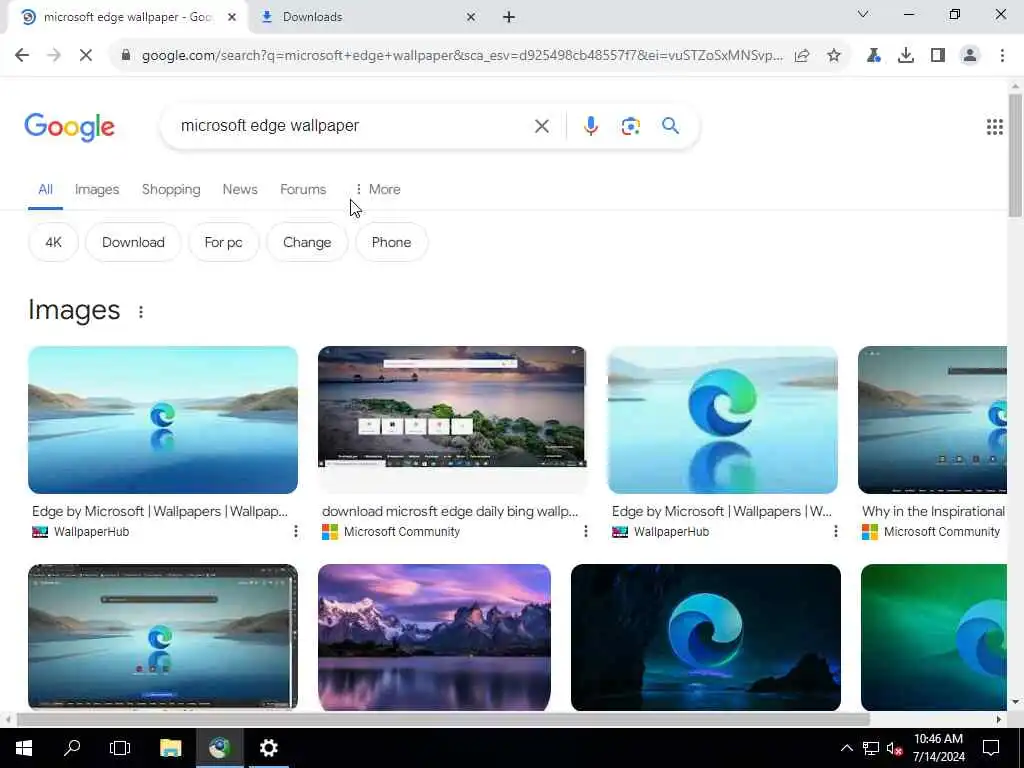Bookmark this page with the star icon
1024x768 pixels.
point(834,56)
